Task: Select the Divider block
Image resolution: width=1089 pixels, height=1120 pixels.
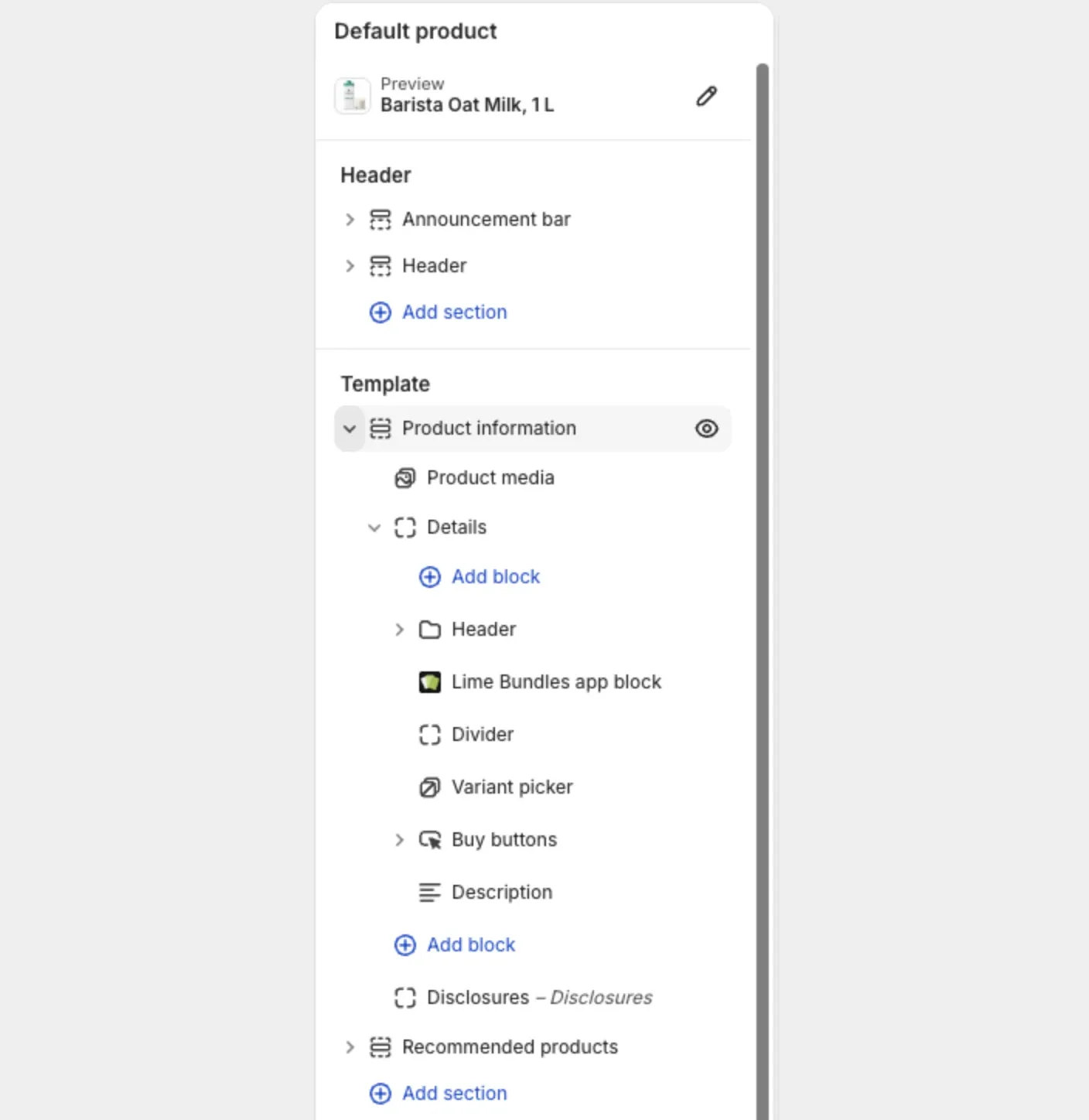Action: [483, 735]
